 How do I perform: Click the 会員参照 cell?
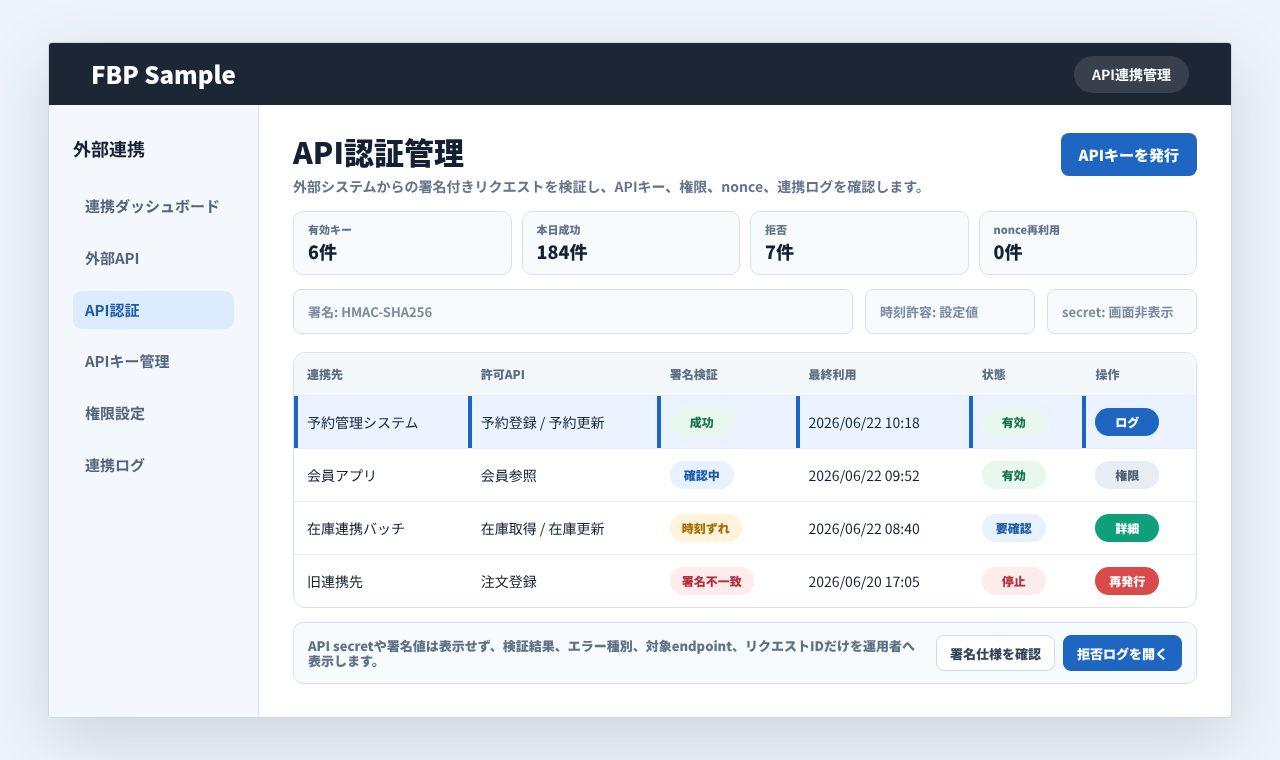(509, 475)
